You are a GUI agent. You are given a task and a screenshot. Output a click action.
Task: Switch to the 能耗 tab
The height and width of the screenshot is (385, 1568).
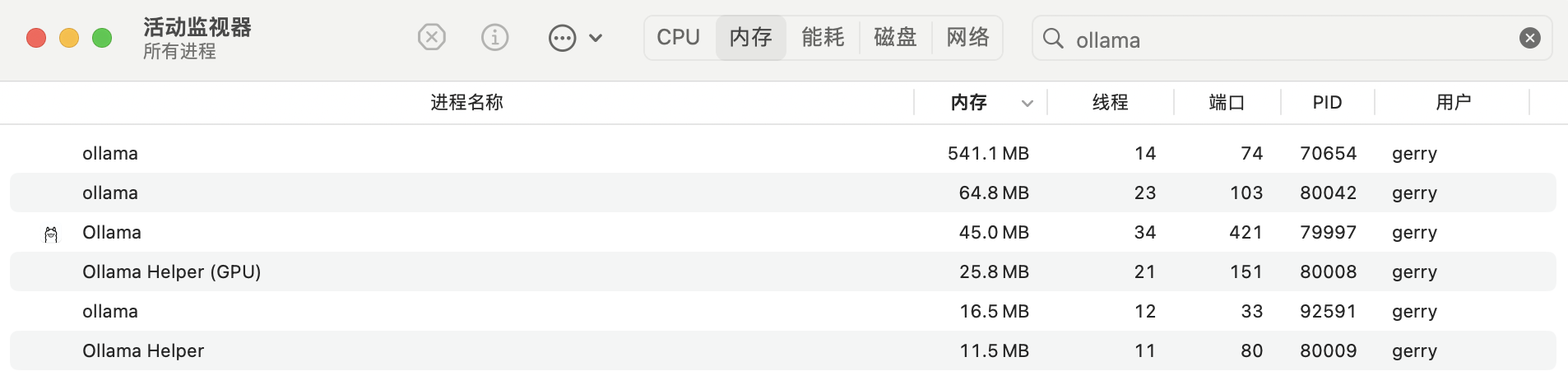823,37
